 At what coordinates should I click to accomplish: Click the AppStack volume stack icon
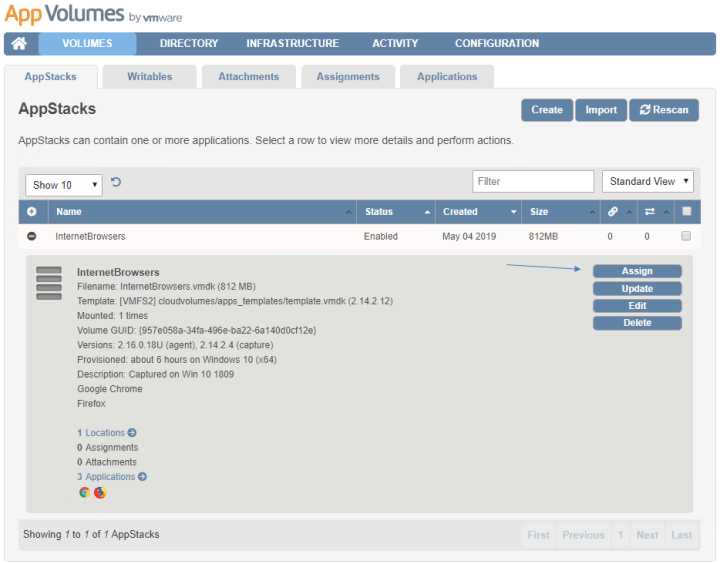(49, 283)
